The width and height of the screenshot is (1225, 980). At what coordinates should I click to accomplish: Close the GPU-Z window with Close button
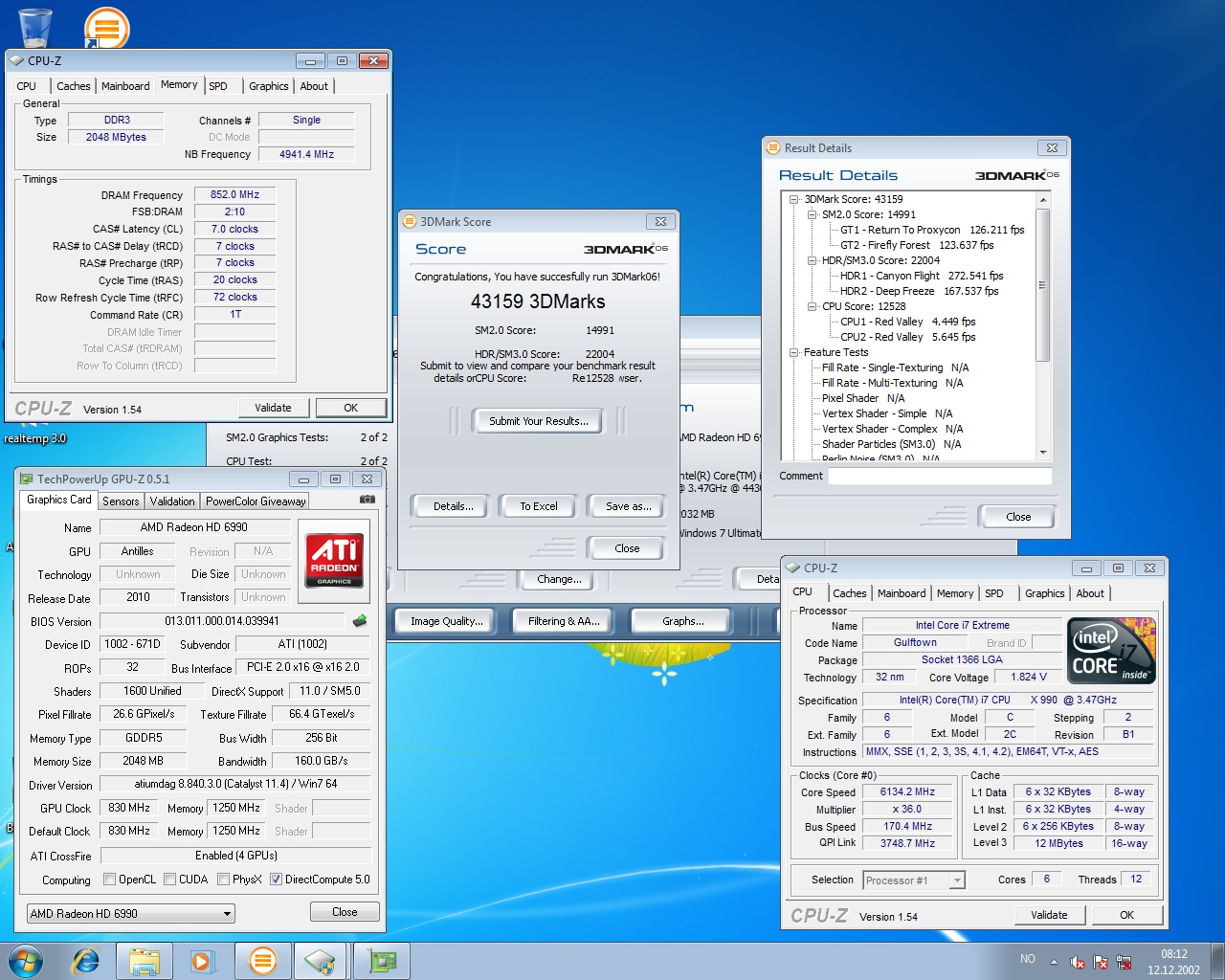[x=345, y=912]
